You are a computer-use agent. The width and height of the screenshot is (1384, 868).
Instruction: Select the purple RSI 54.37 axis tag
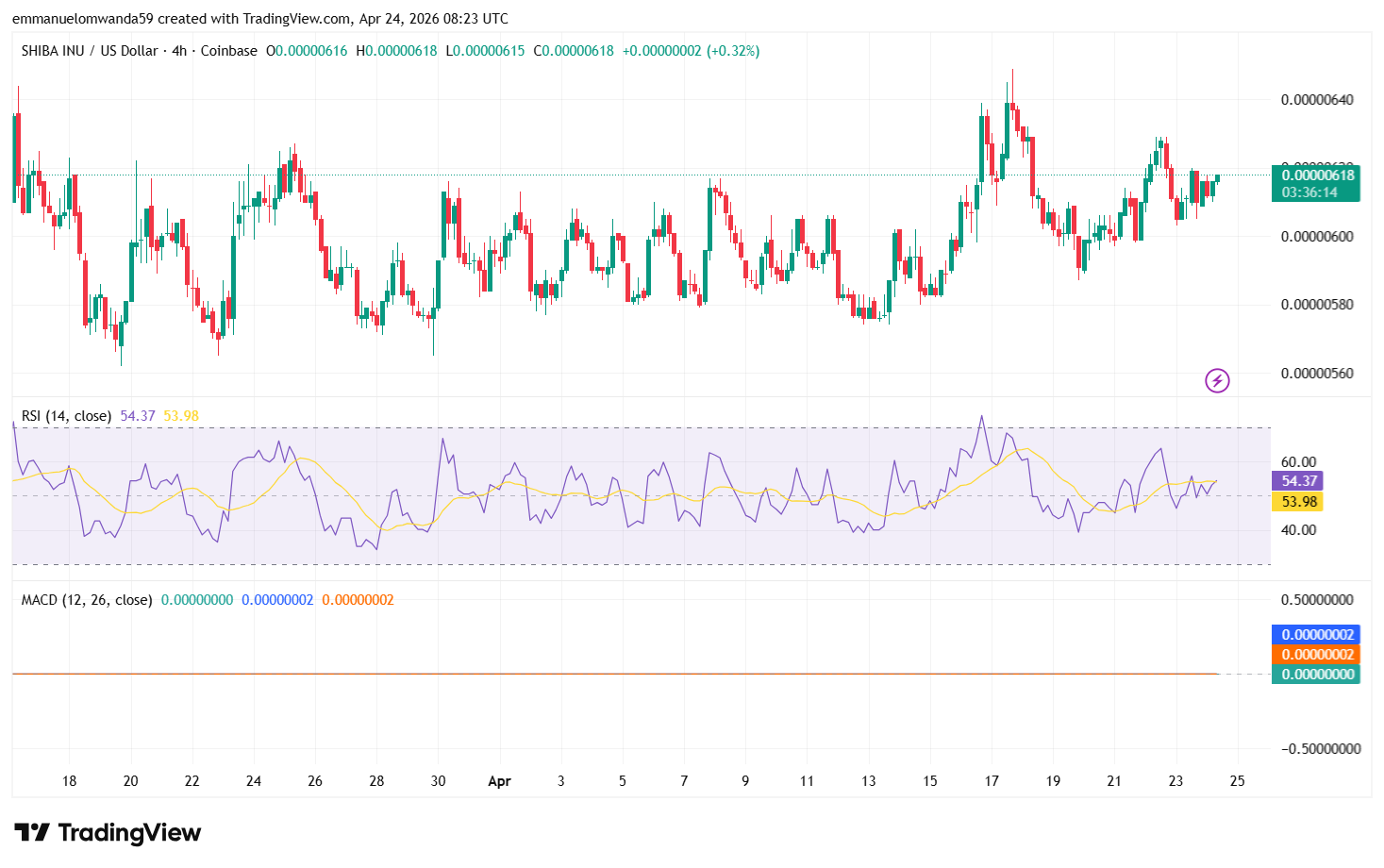click(x=1298, y=481)
